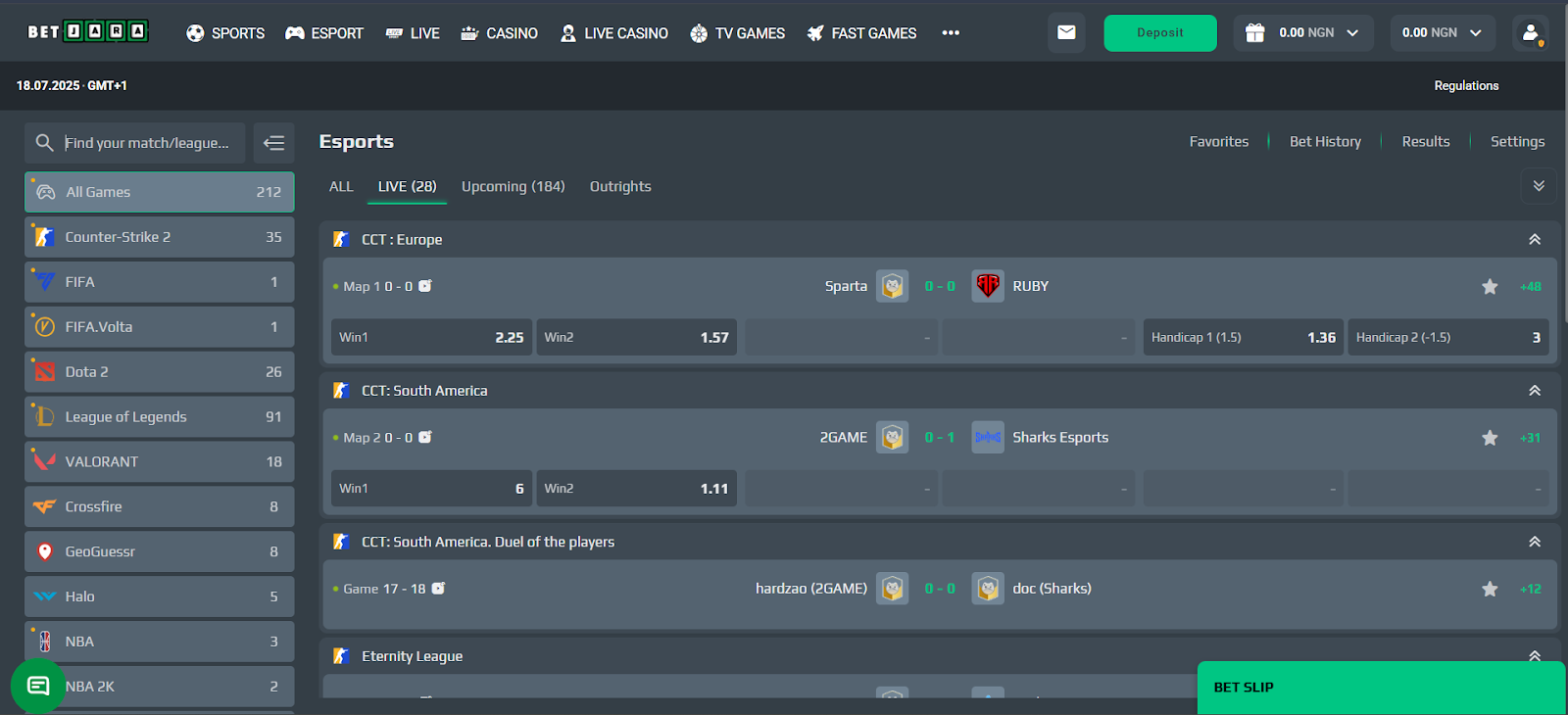
Task: Open the user profile icon
Action: (x=1530, y=32)
